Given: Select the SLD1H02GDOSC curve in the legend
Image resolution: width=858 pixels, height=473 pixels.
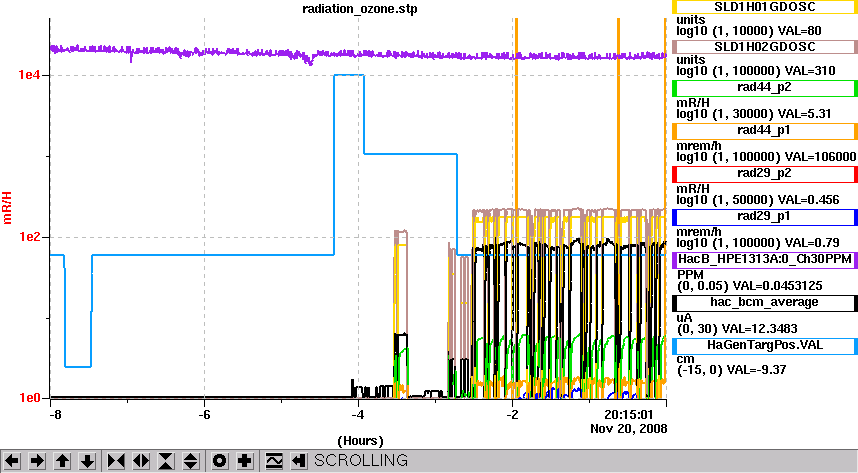Looking at the screenshot, I should point(764,47).
